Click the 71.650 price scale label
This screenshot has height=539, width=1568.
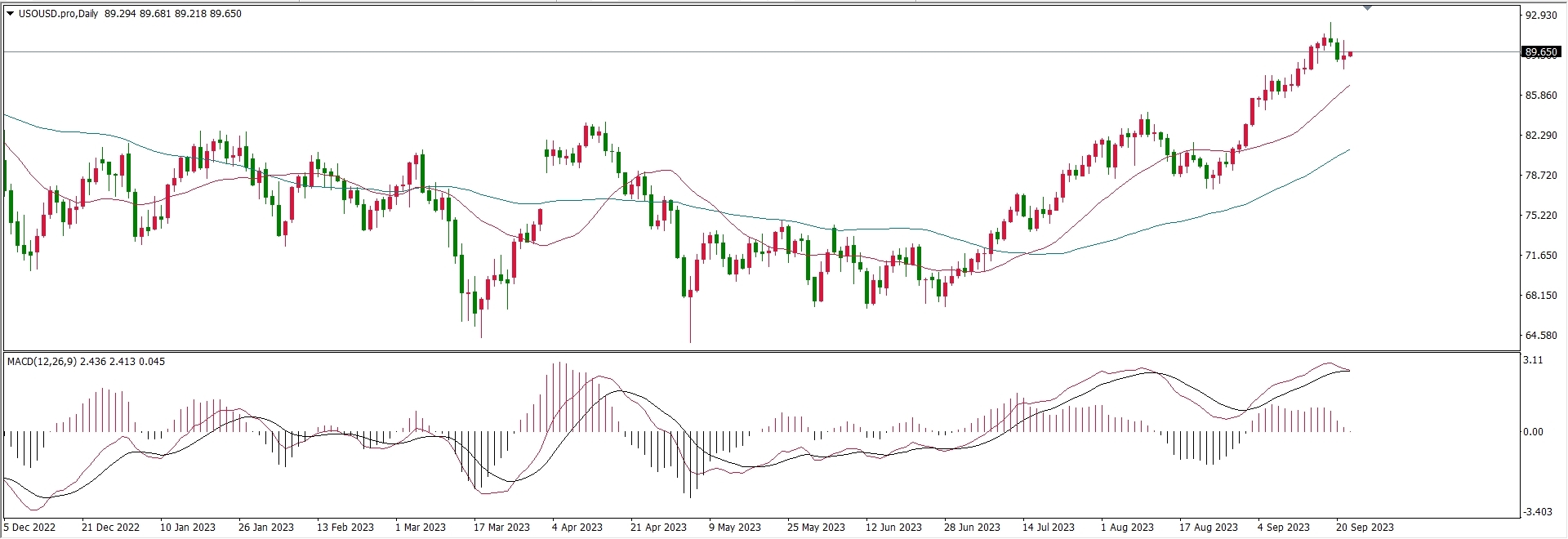(1541, 256)
